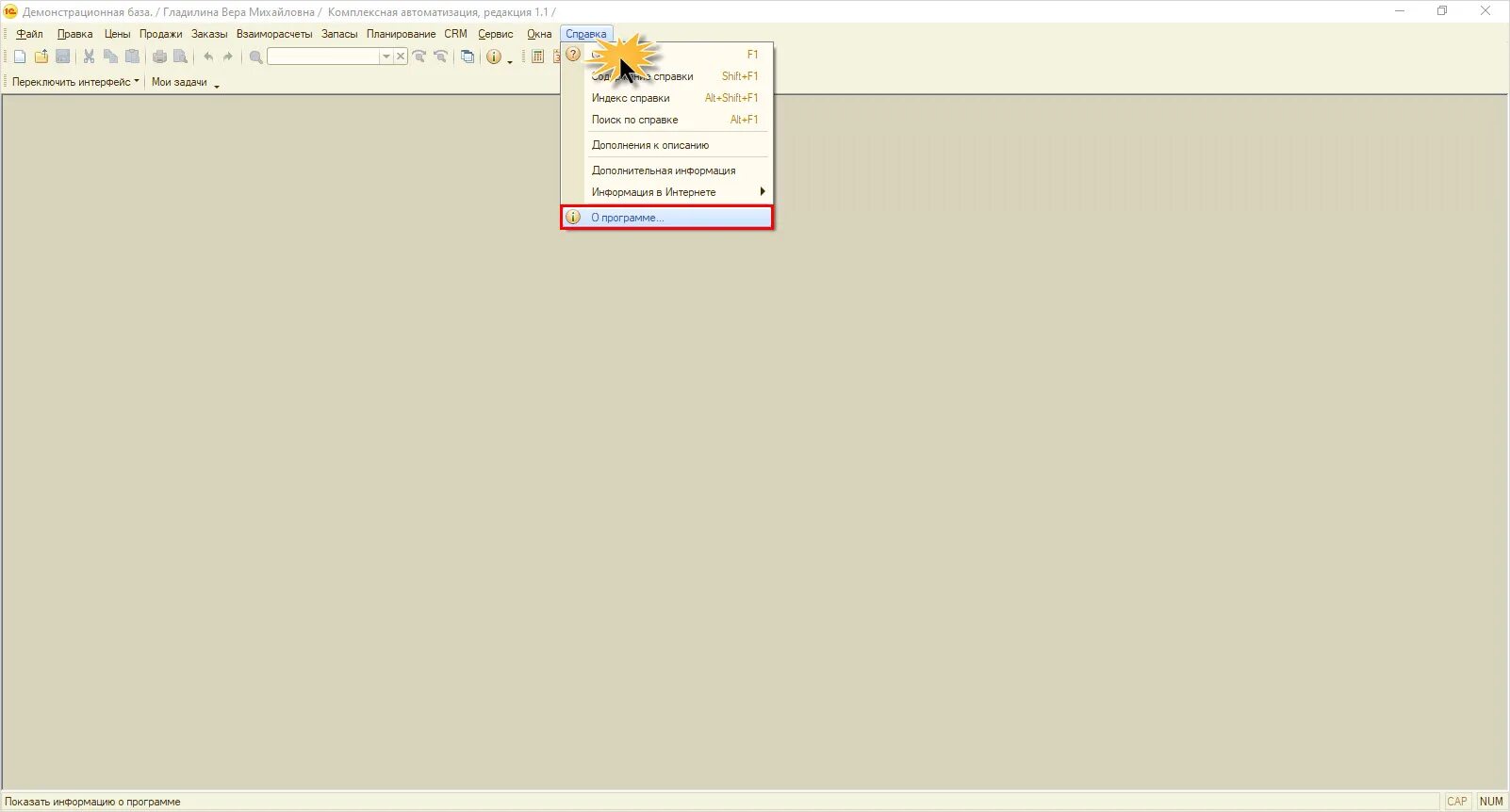
Task: Open the Взаиморасчеты menu
Action: pyautogui.click(x=274, y=34)
